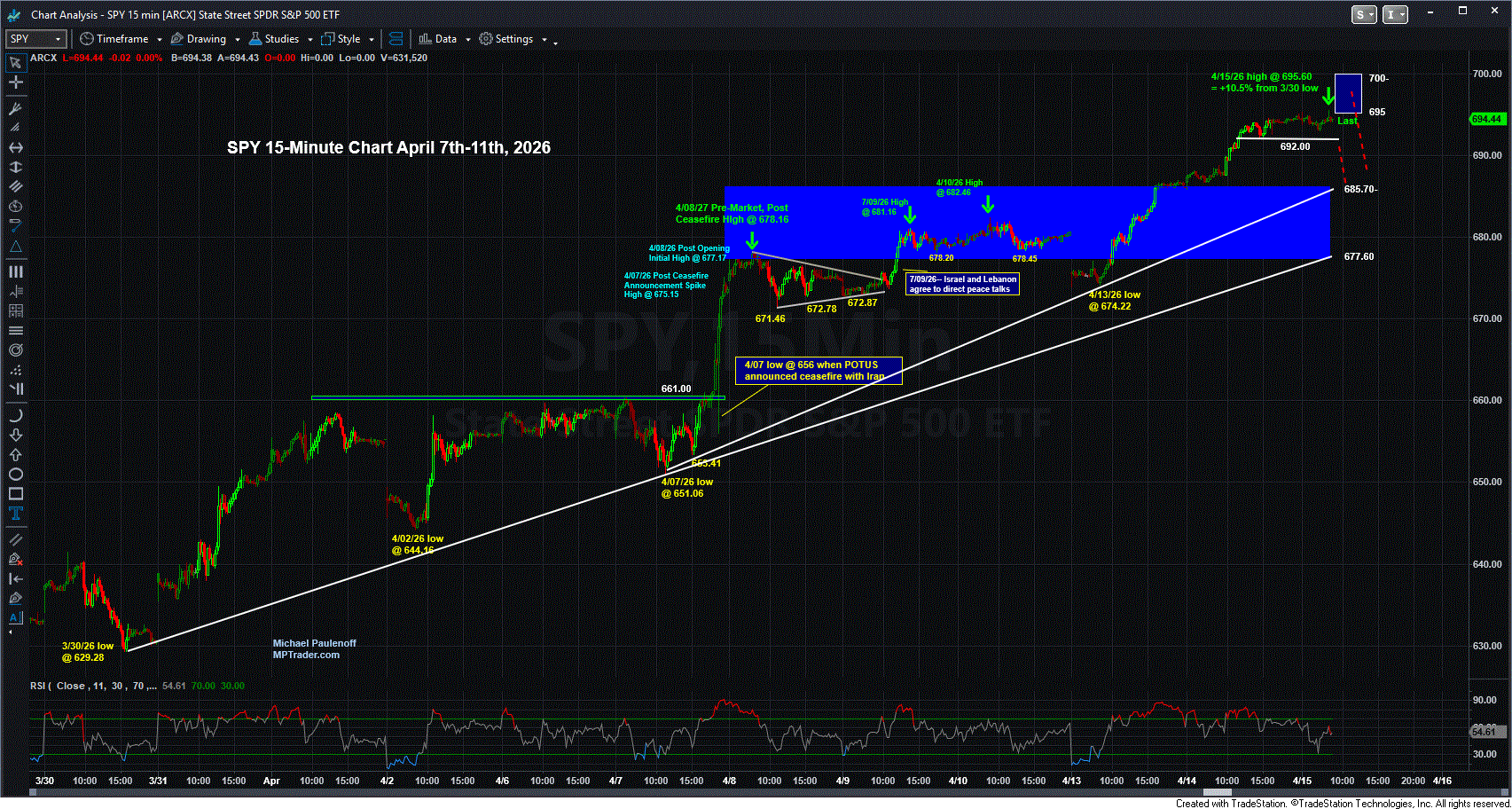
Task: Click the 694.44 last price marker
Action: pos(1486,119)
